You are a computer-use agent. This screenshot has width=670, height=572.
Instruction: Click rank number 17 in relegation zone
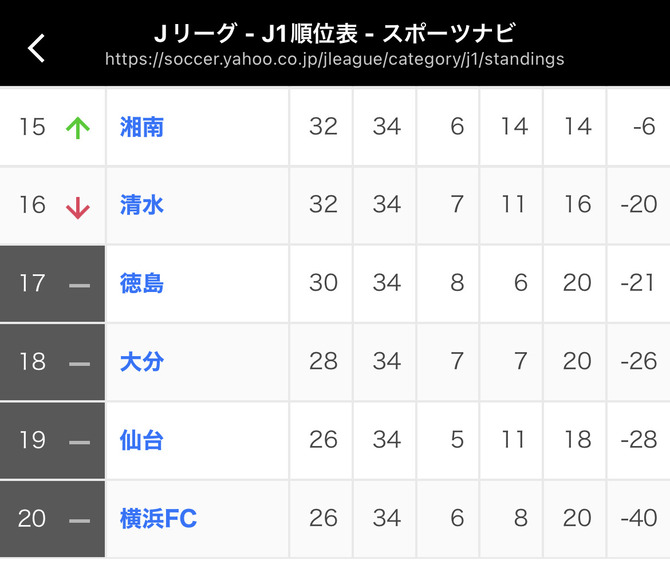pyautogui.click(x=32, y=283)
